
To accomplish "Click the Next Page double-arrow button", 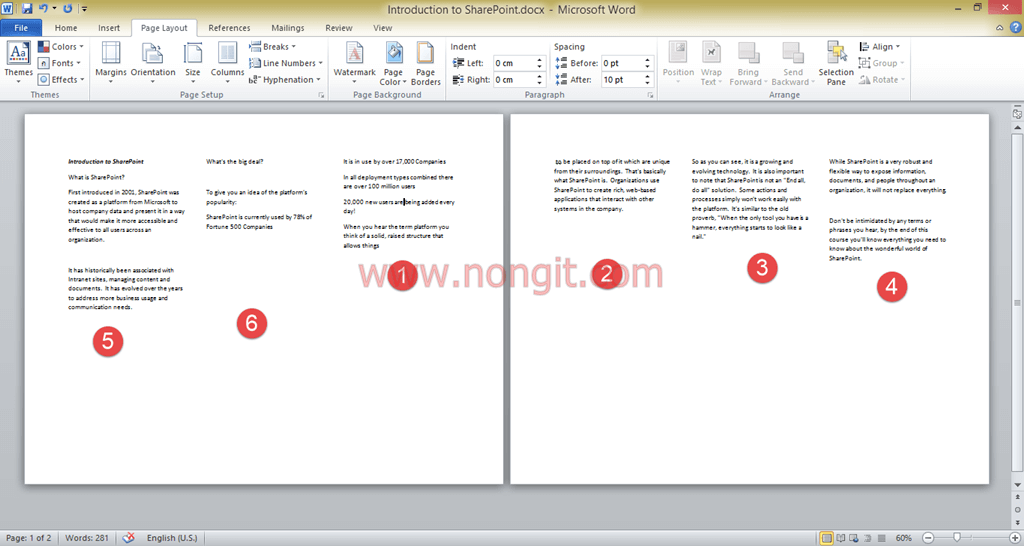I will point(1017,522).
